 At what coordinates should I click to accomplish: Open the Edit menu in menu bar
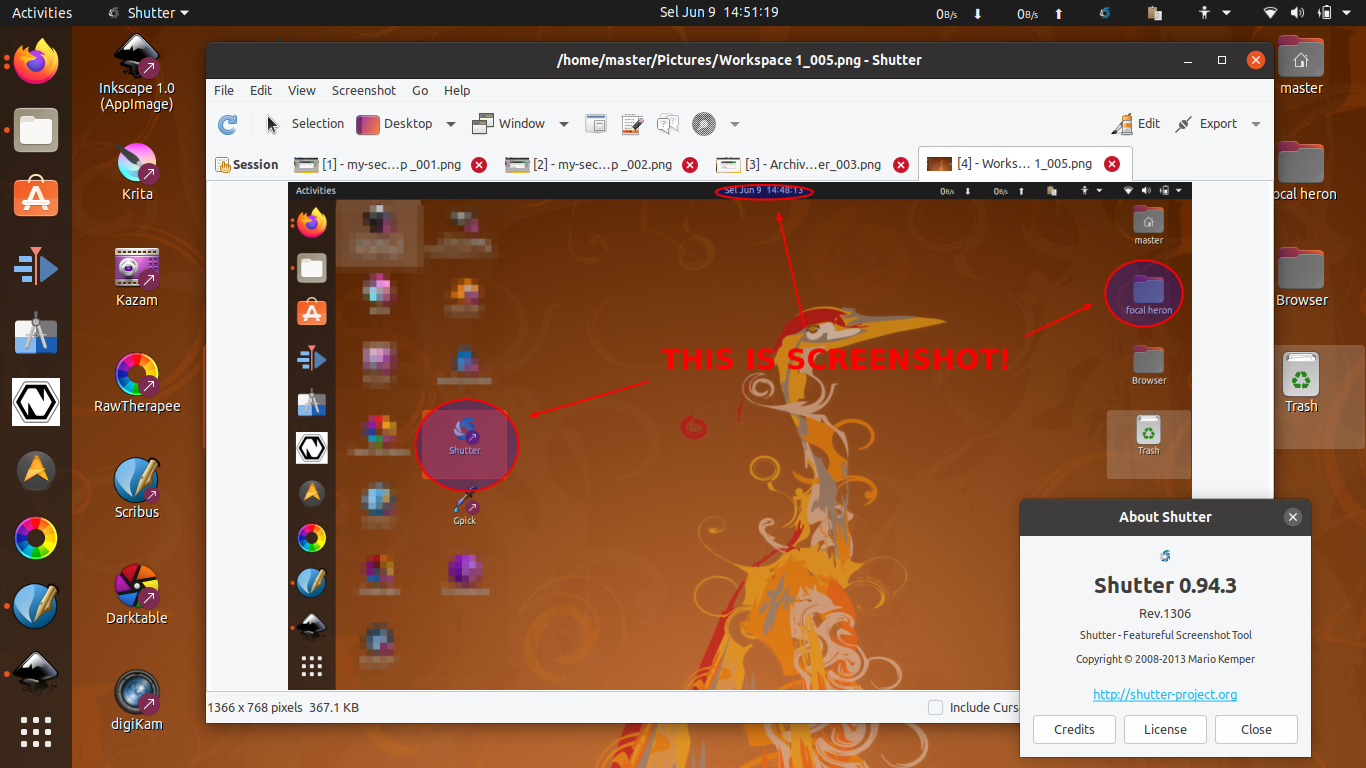(261, 90)
